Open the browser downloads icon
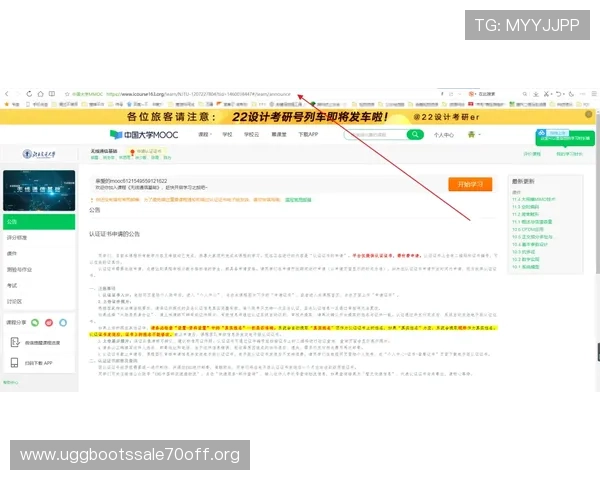This screenshot has height=480, width=600. 536,94
